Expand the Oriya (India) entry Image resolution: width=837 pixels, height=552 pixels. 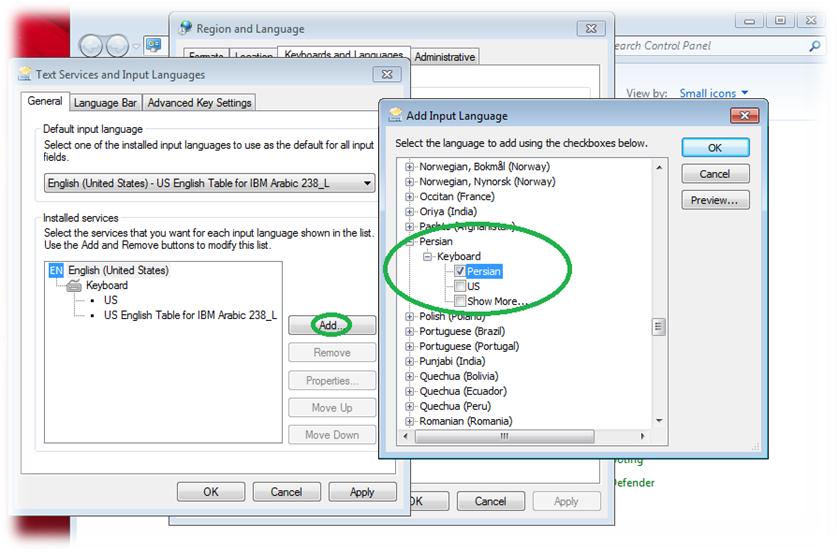[409, 211]
